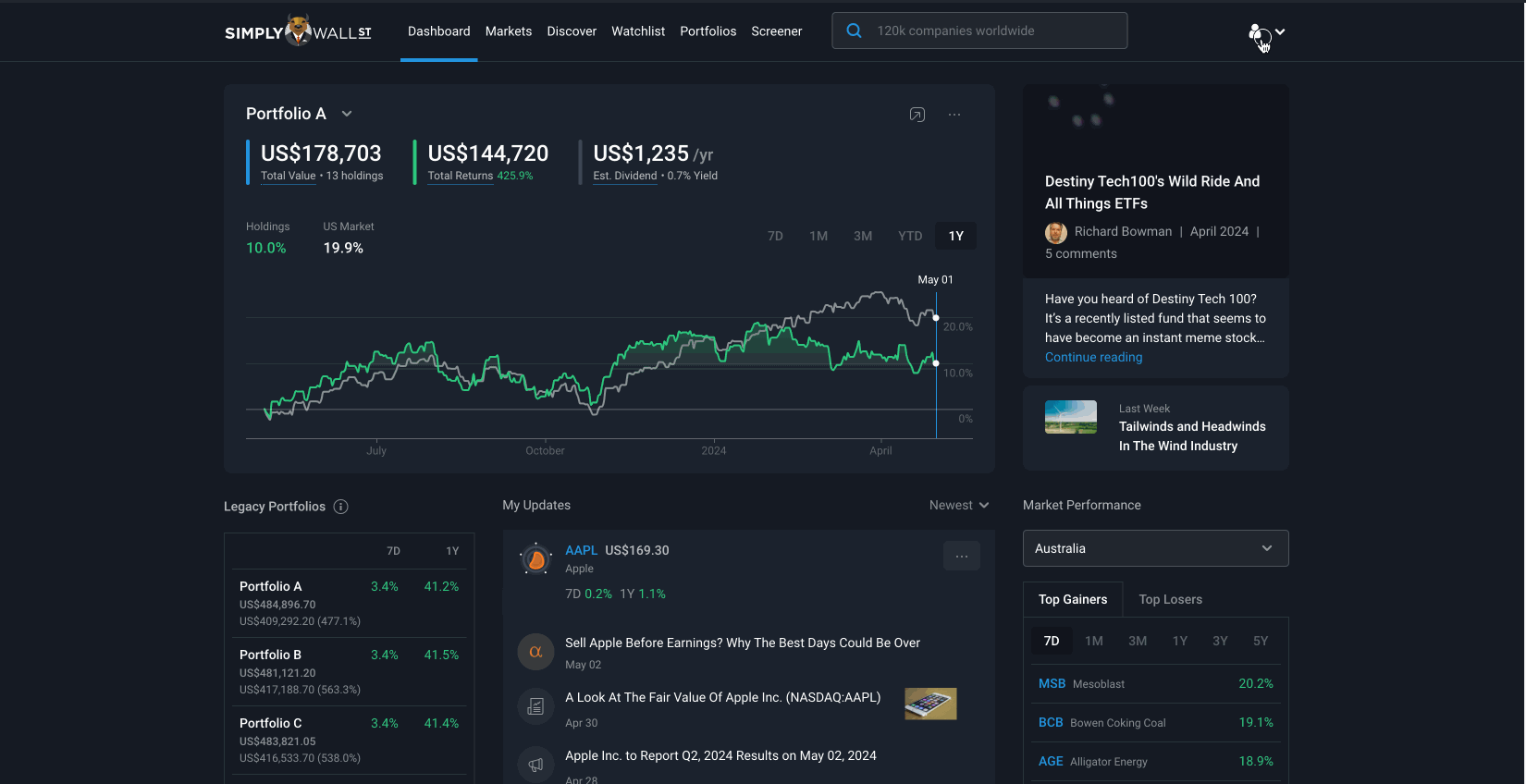Switch to the Top Losers tab
The image size is (1526, 784).
1171,599
